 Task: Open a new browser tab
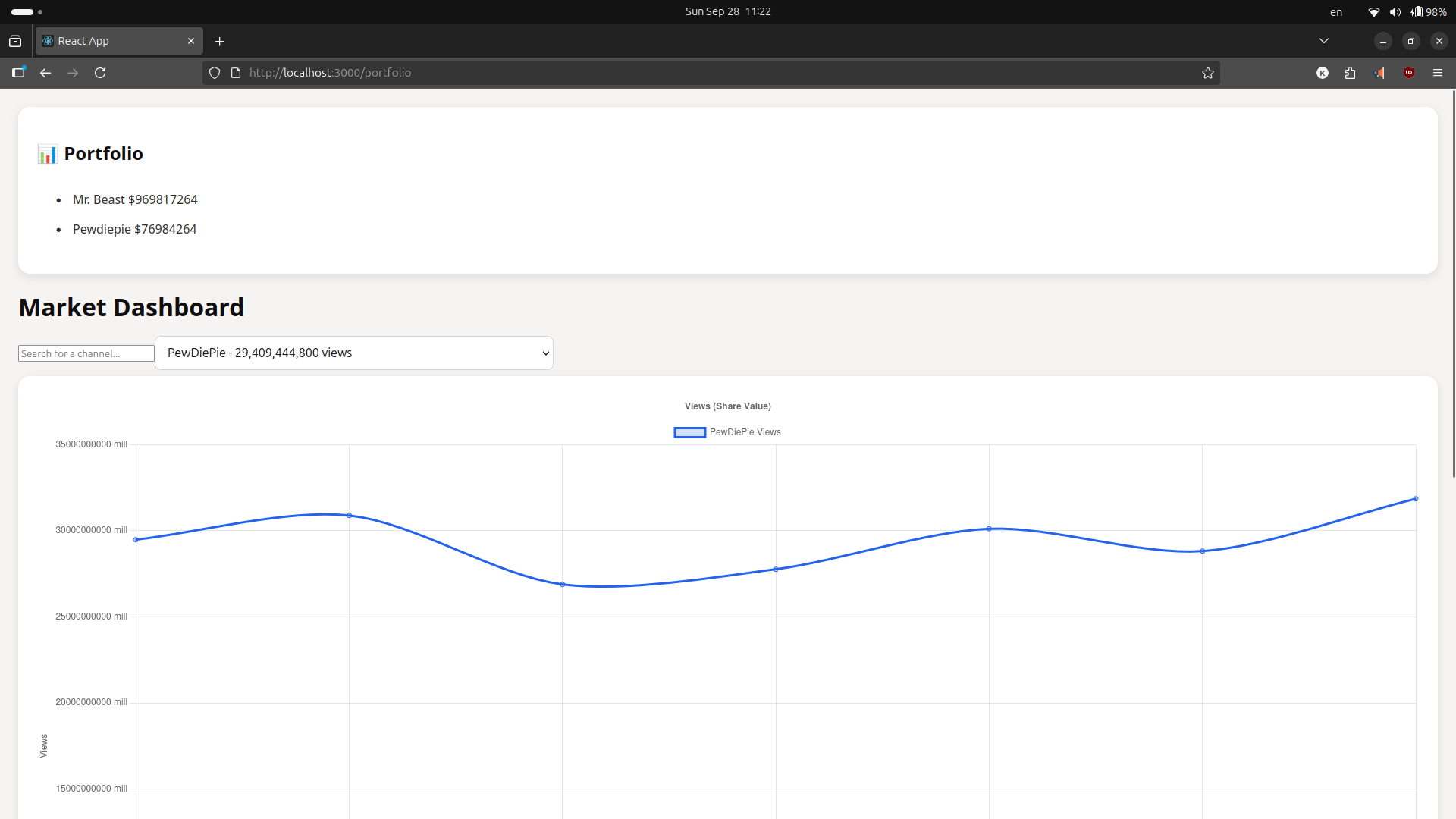[x=220, y=41]
